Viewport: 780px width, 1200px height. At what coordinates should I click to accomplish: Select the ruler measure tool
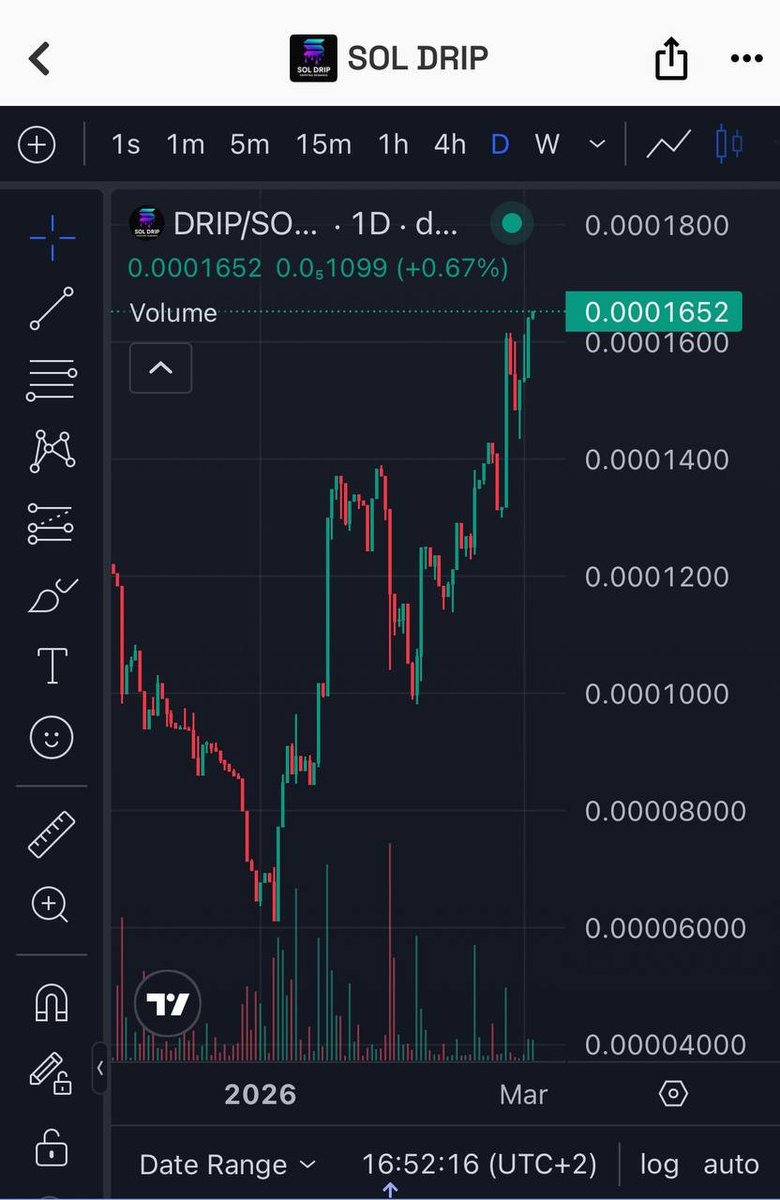coord(52,834)
